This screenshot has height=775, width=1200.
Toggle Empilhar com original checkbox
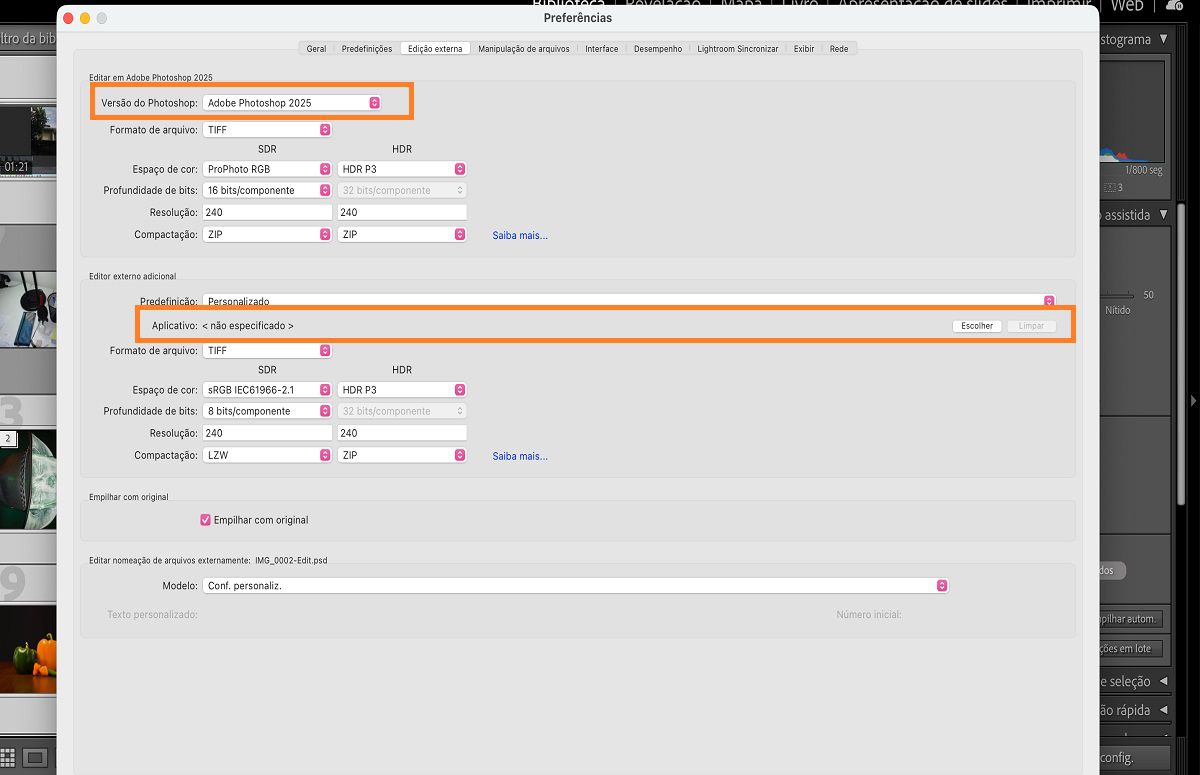click(x=206, y=520)
